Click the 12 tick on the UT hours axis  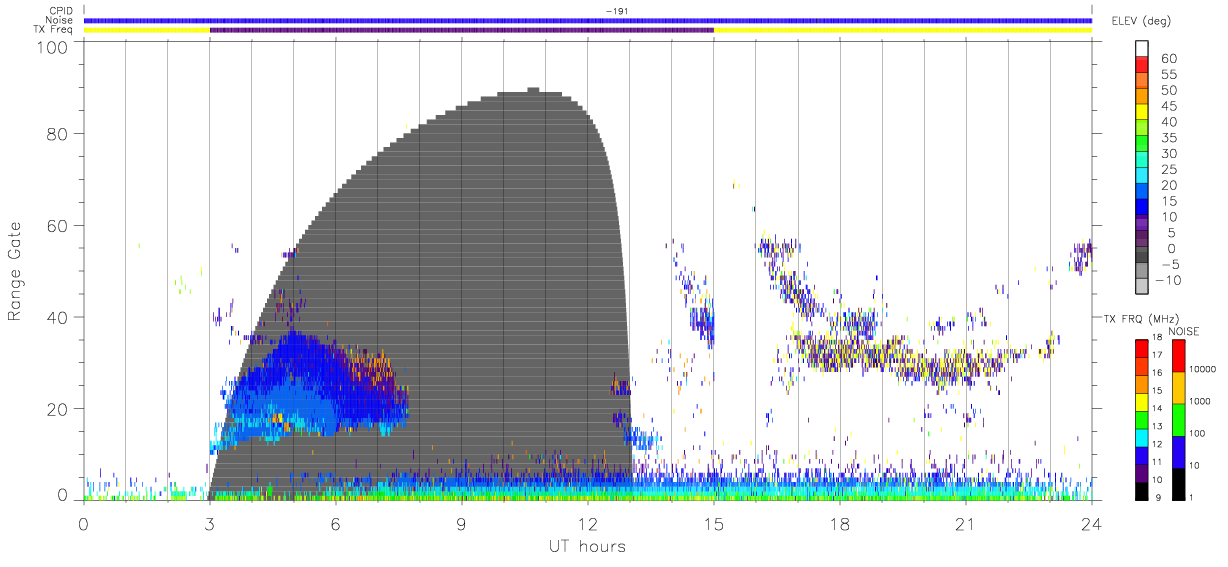[588, 523]
